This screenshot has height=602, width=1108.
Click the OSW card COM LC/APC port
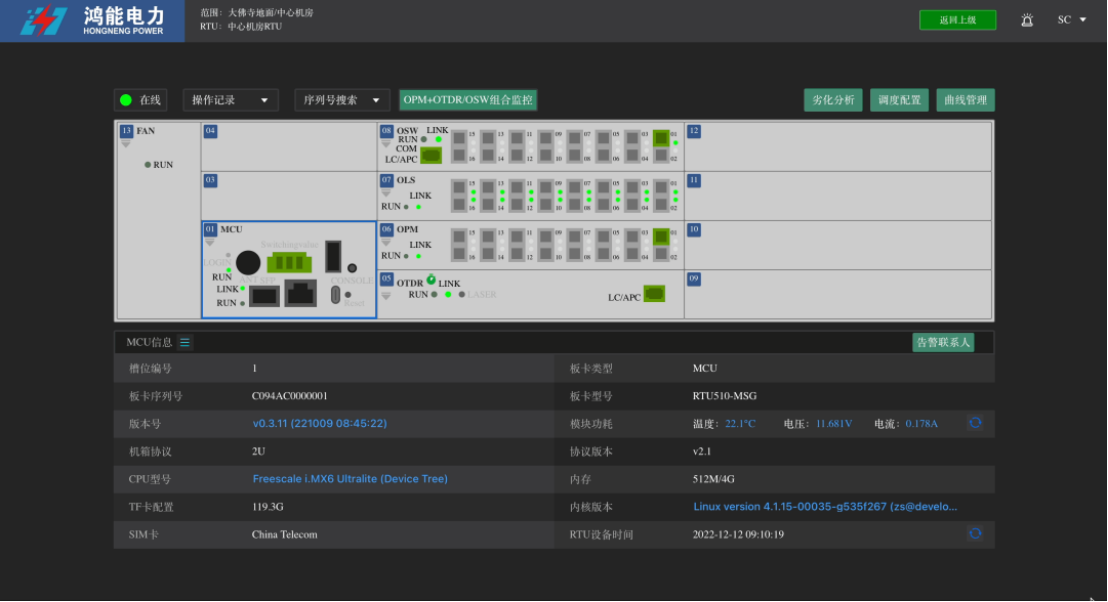coord(431,155)
